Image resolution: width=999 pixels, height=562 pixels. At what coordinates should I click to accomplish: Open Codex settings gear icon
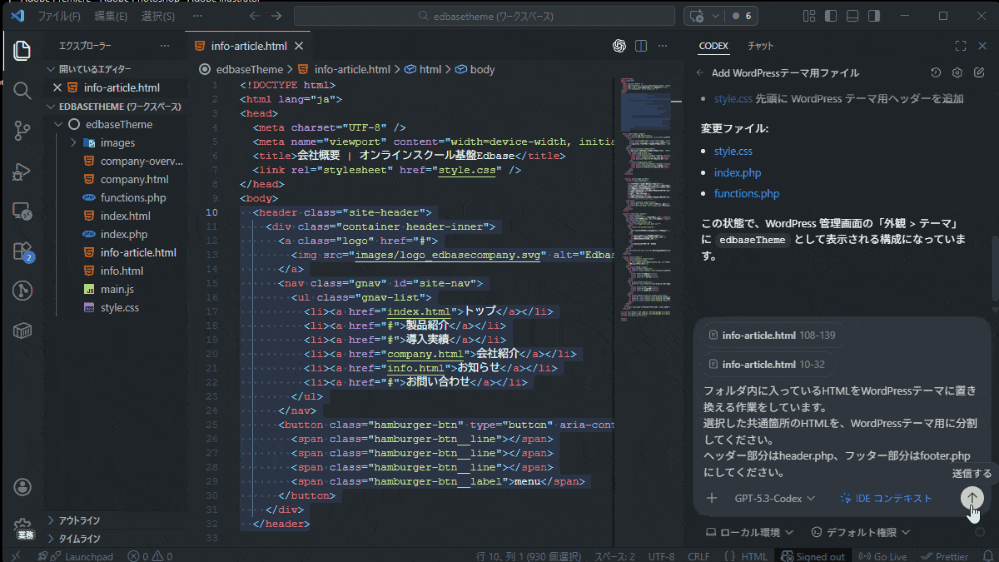[957, 73]
